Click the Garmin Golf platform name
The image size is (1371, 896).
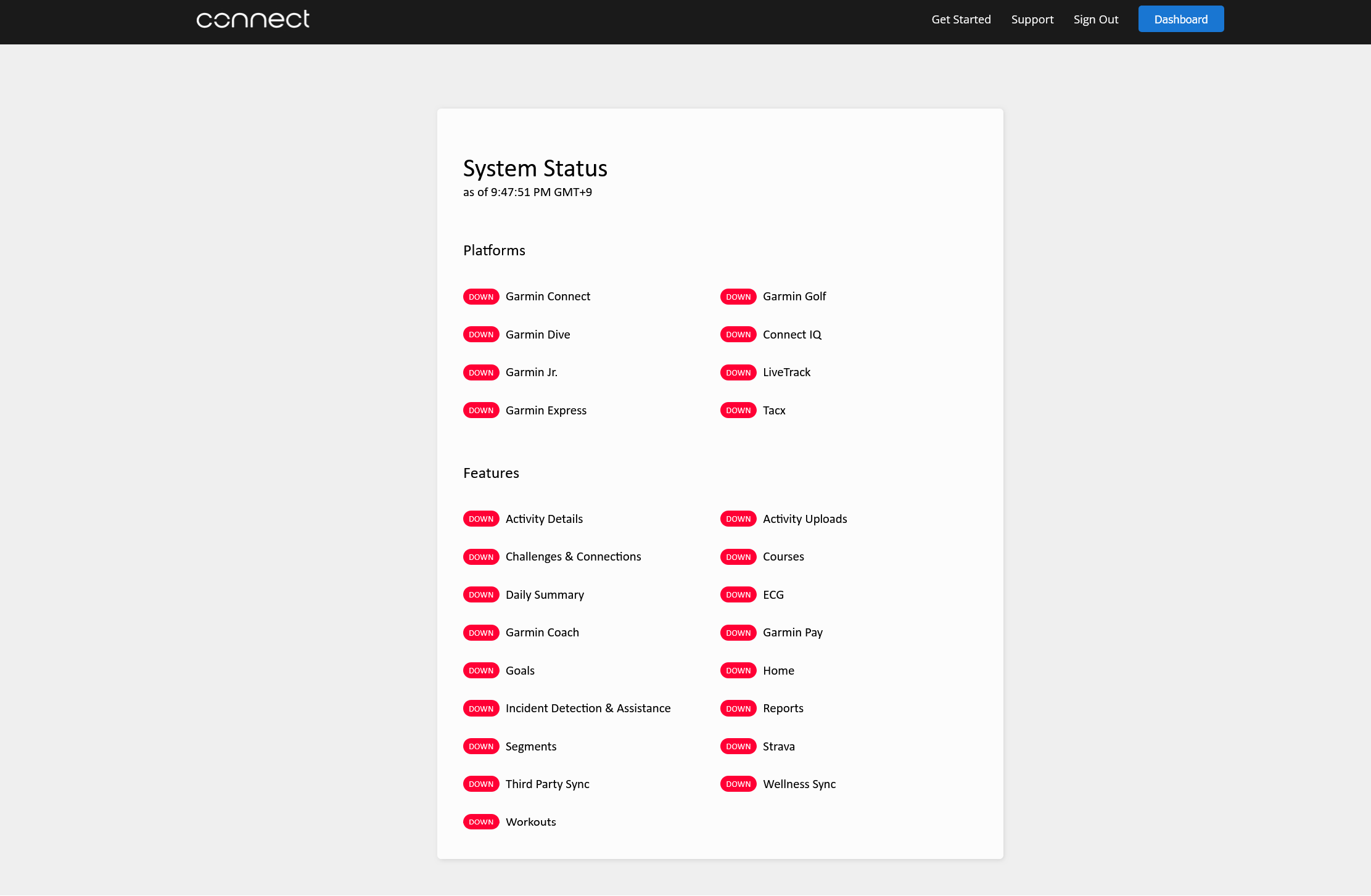pos(794,297)
